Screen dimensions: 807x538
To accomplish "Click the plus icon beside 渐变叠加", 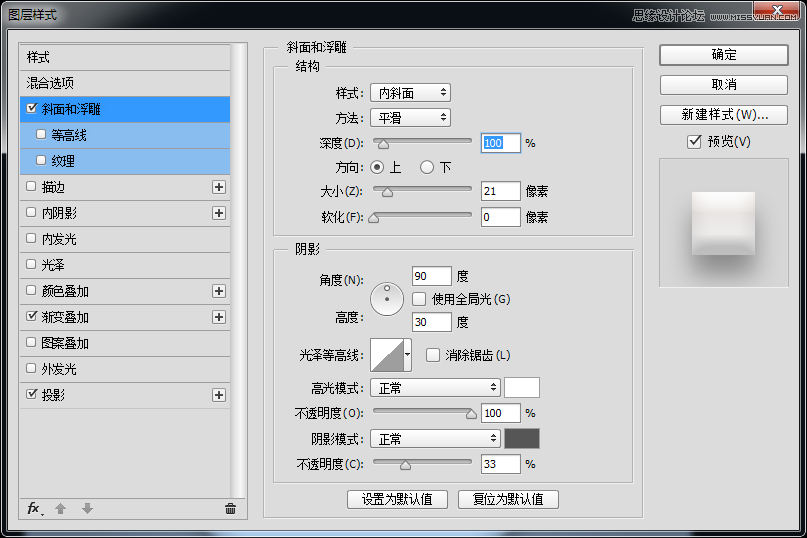I will point(219,317).
